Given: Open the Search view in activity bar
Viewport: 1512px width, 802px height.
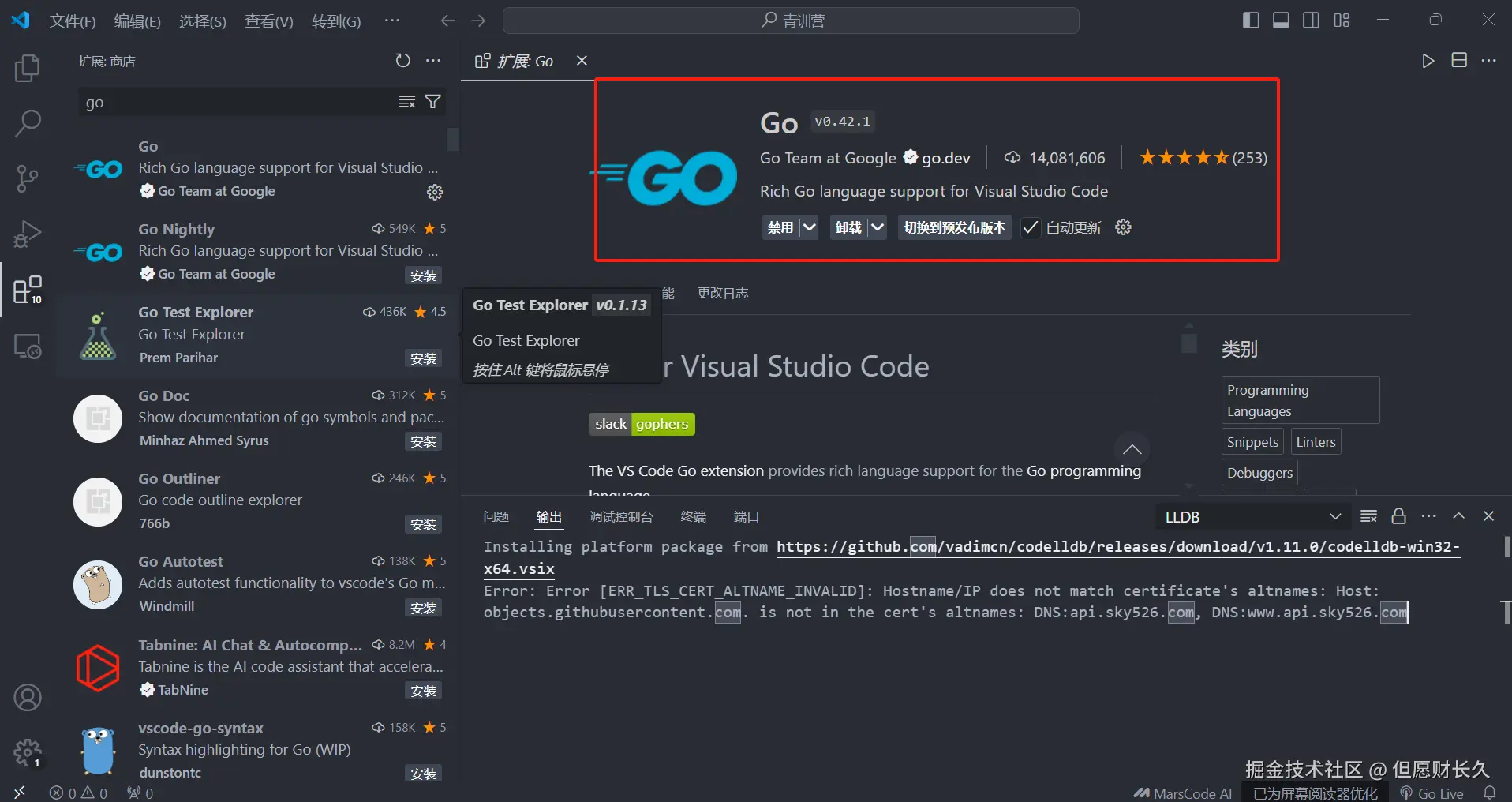Looking at the screenshot, I should tap(28, 123).
